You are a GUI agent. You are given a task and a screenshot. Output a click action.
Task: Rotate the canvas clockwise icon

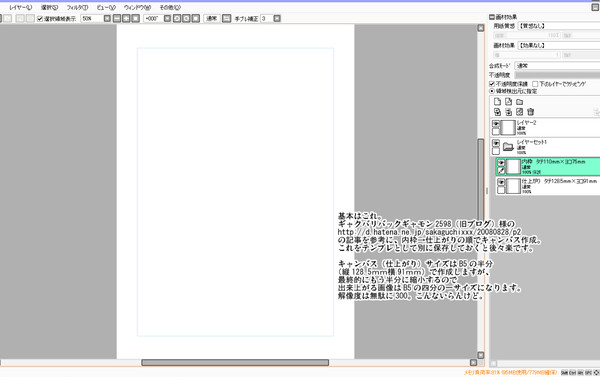(x=186, y=18)
